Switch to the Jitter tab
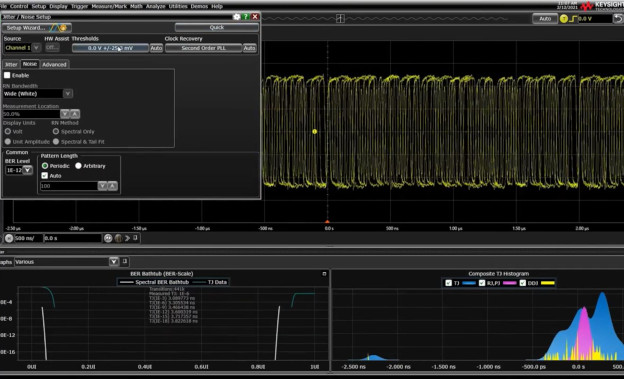This screenshot has height=379, width=624. tap(11, 64)
